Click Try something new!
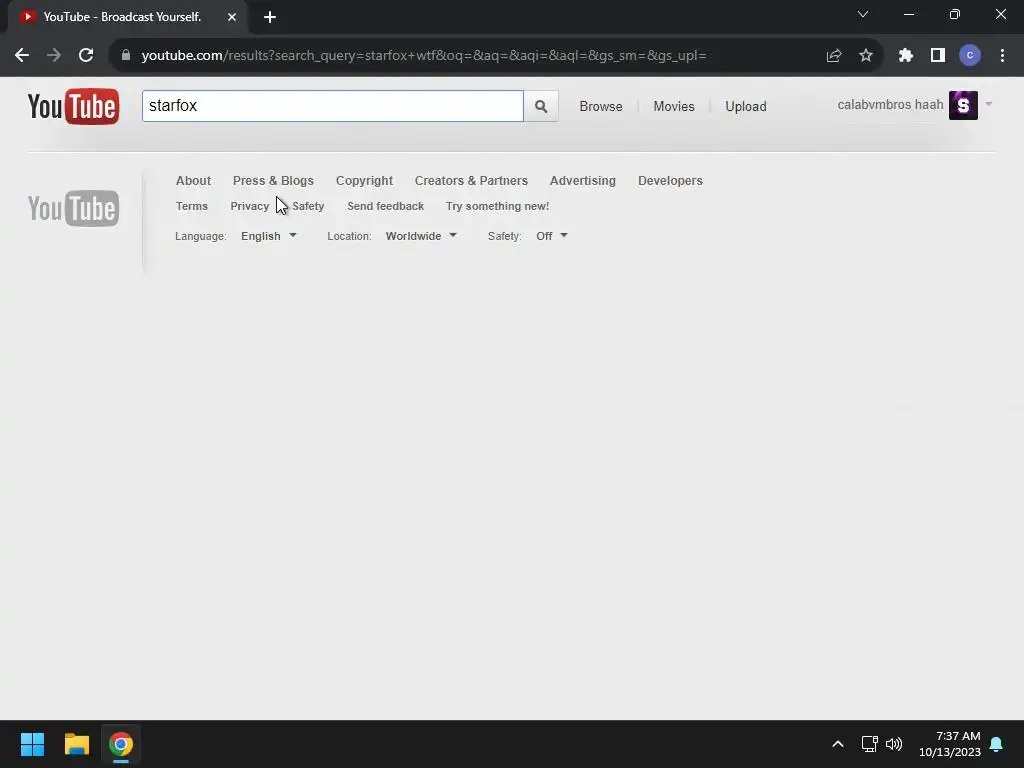The width and height of the screenshot is (1024, 768). [x=497, y=206]
